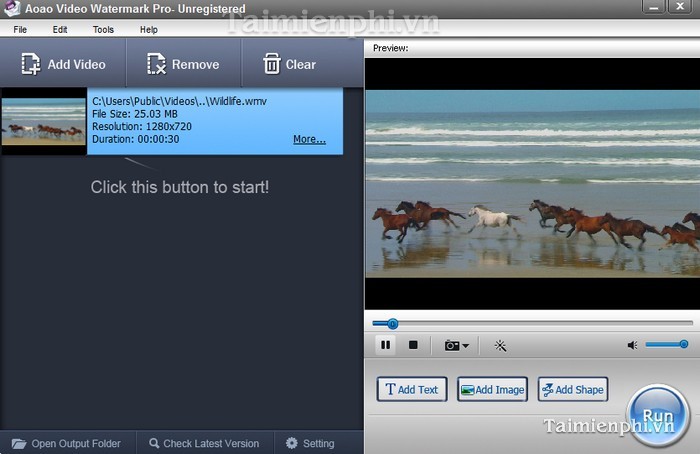This screenshot has height=454, width=700.
Task: Click the Add Video button
Action: [x=63, y=63]
